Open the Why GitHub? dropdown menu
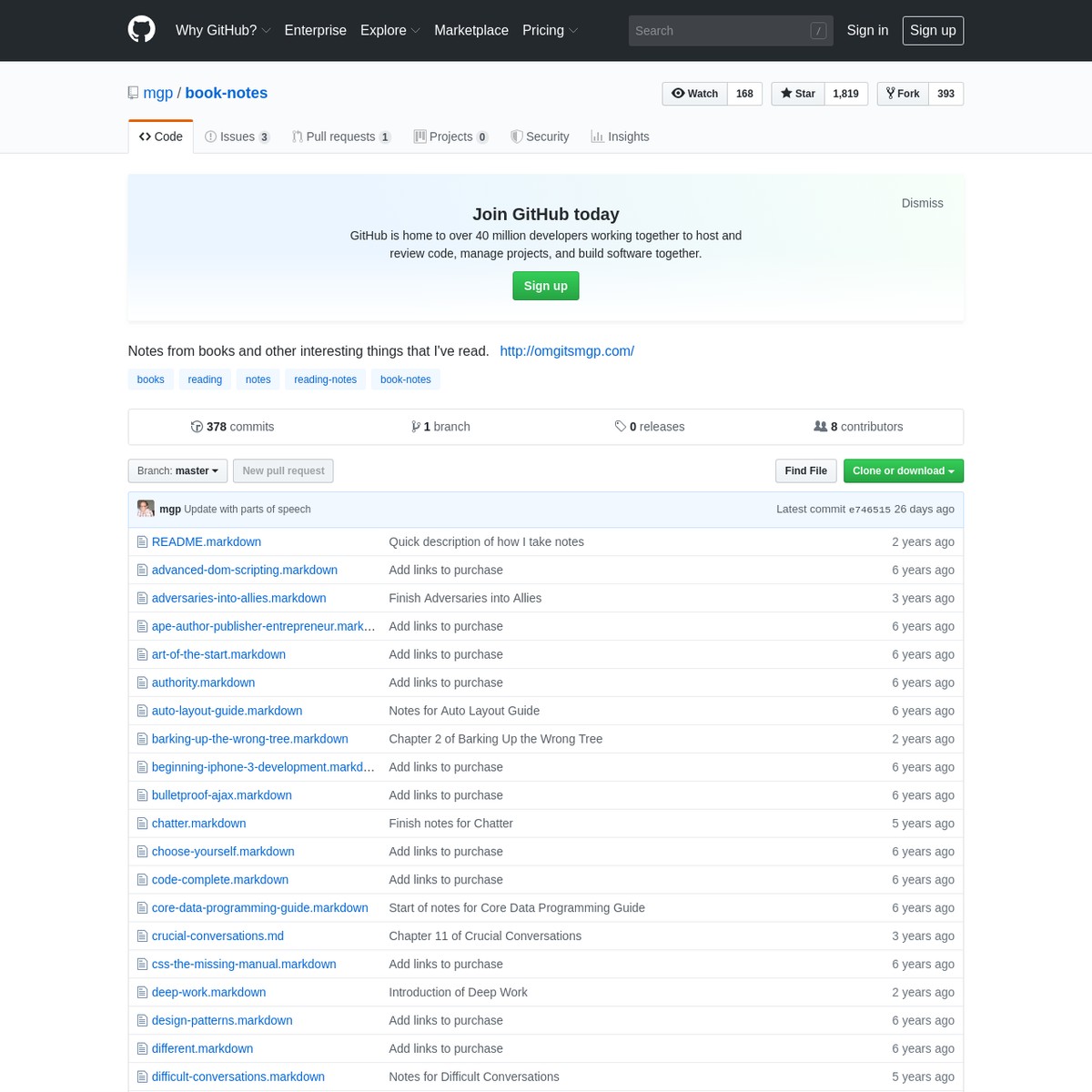The height and width of the screenshot is (1092, 1092). (223, 30)
